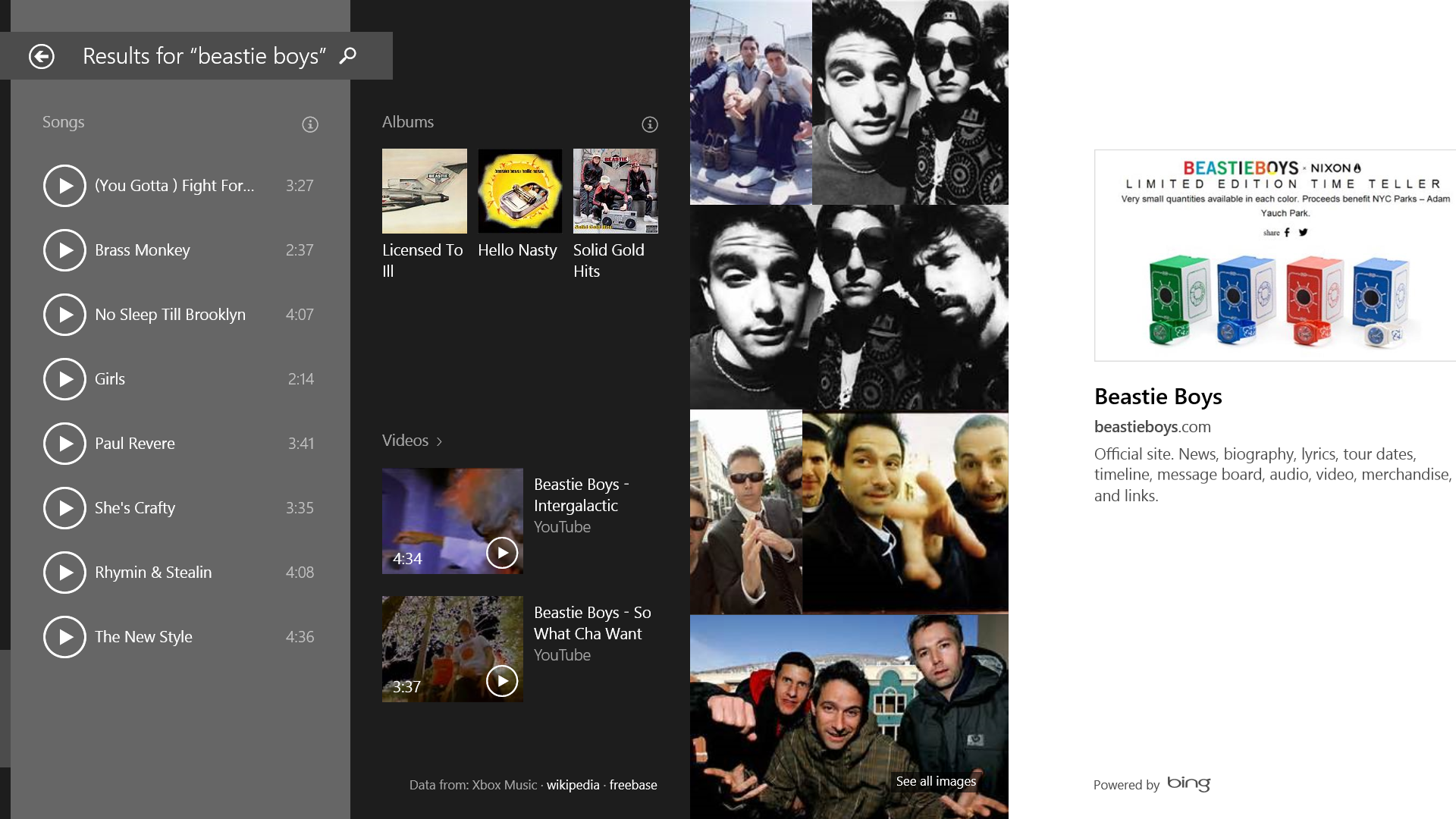The image size is (1456, 819).
Task: Play the Intergalactic video thumbnail button
Action: (502, 553)
